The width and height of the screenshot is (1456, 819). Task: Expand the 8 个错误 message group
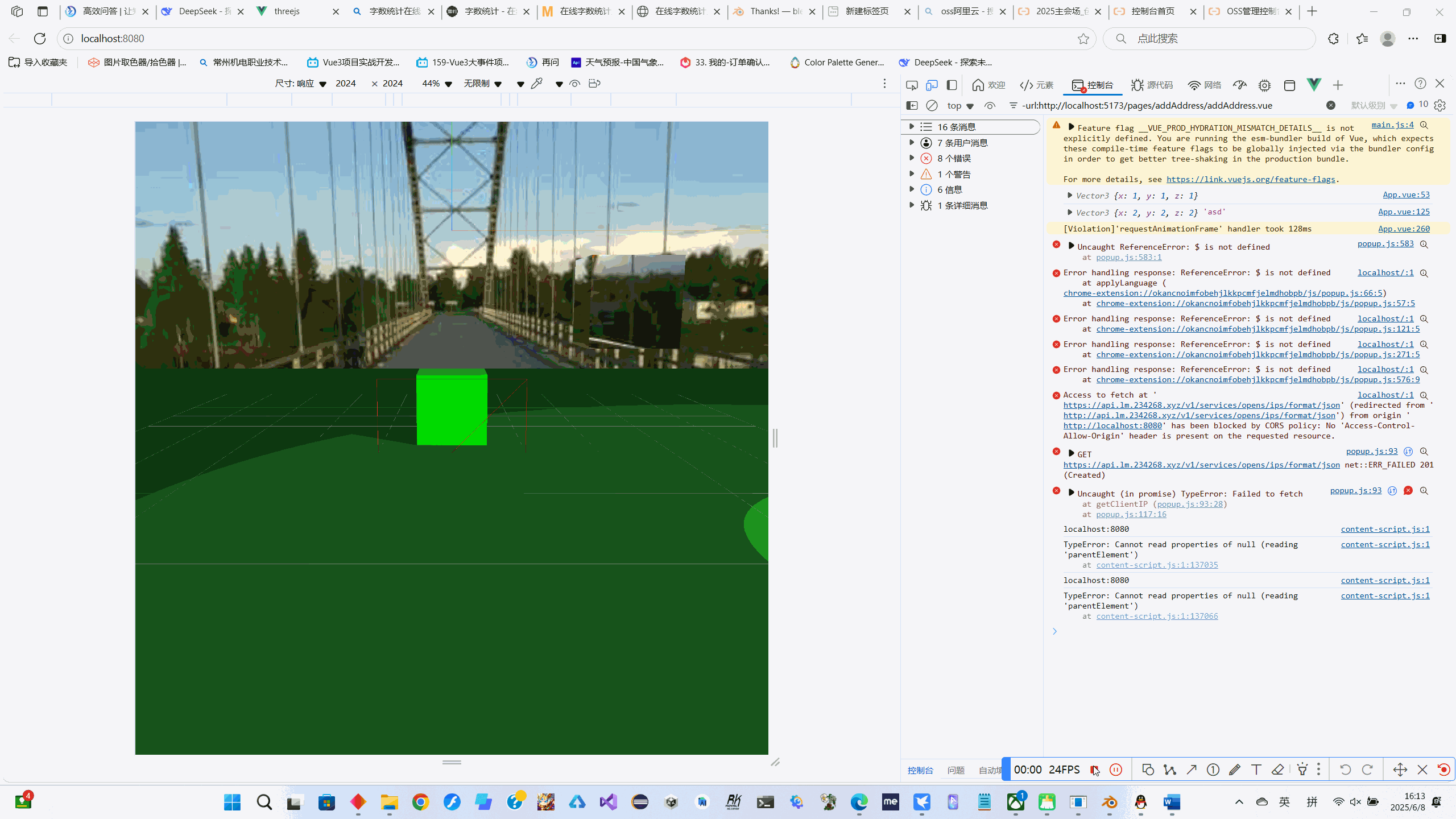point(912,158)
